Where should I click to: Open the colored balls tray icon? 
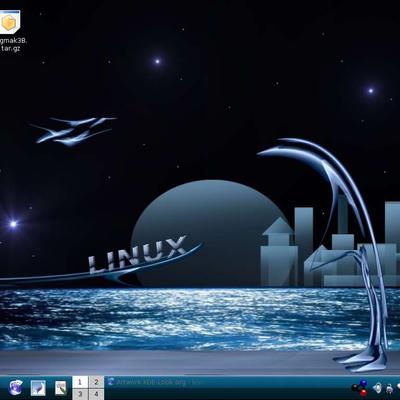pos(360,389)
